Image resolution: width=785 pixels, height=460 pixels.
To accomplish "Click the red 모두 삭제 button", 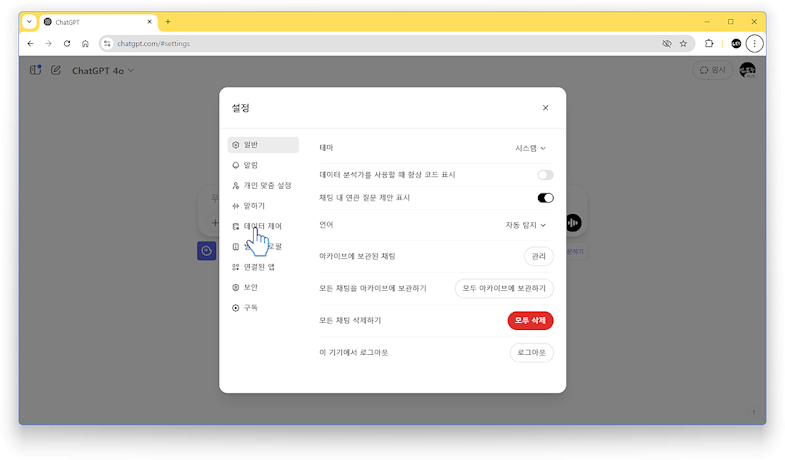I will pyautogui.click(x=530, y=320).
